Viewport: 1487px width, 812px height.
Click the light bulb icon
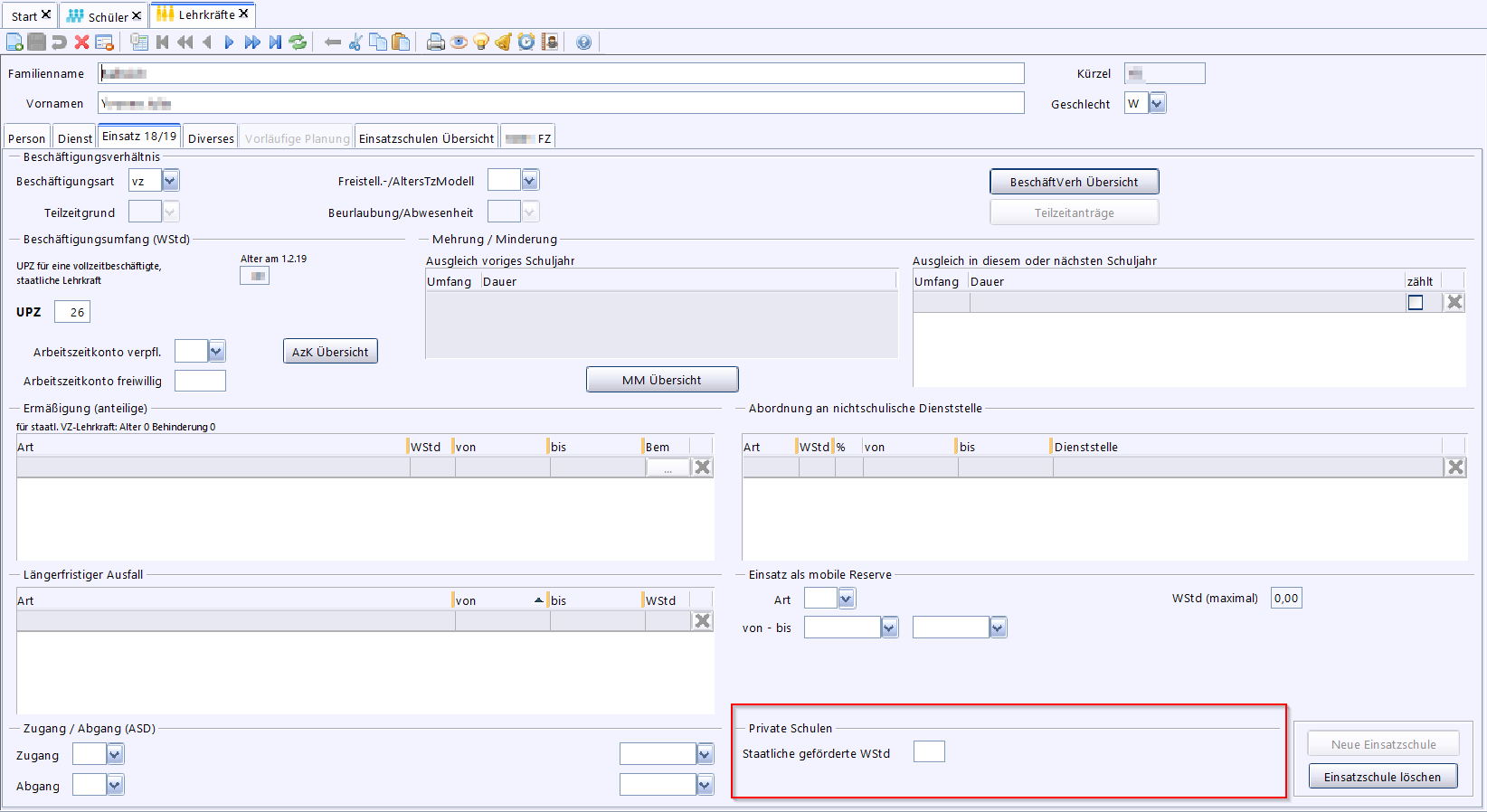[x=481, y=42]
